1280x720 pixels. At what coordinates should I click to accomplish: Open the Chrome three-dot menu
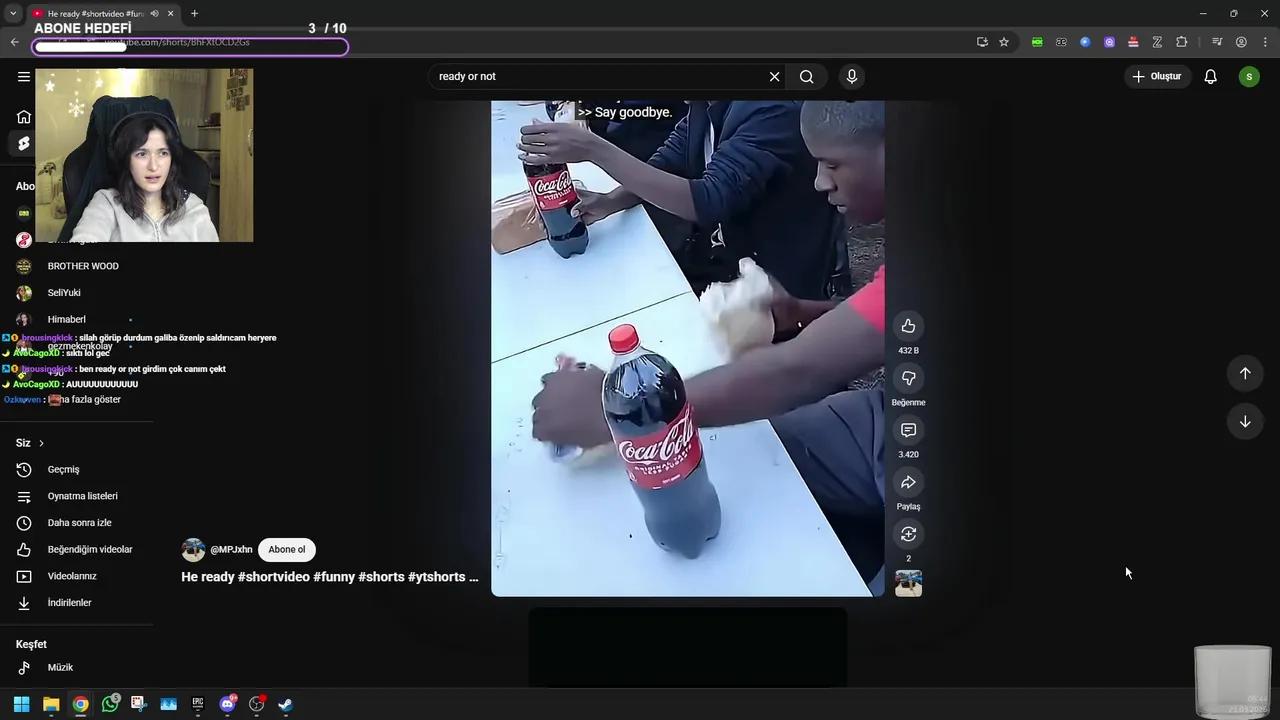click(1265, 42)
